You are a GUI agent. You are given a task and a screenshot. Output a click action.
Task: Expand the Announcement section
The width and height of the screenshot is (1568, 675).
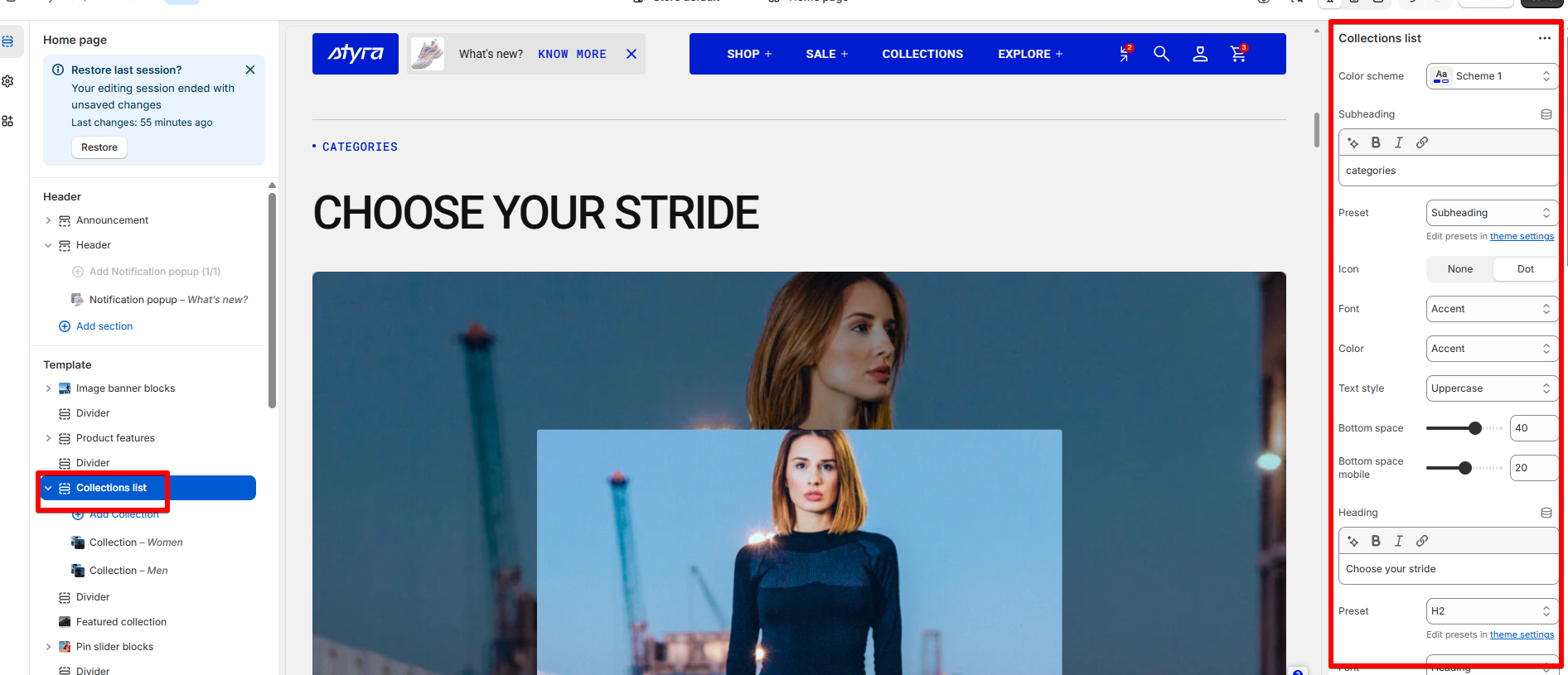(x=48, y=220)
